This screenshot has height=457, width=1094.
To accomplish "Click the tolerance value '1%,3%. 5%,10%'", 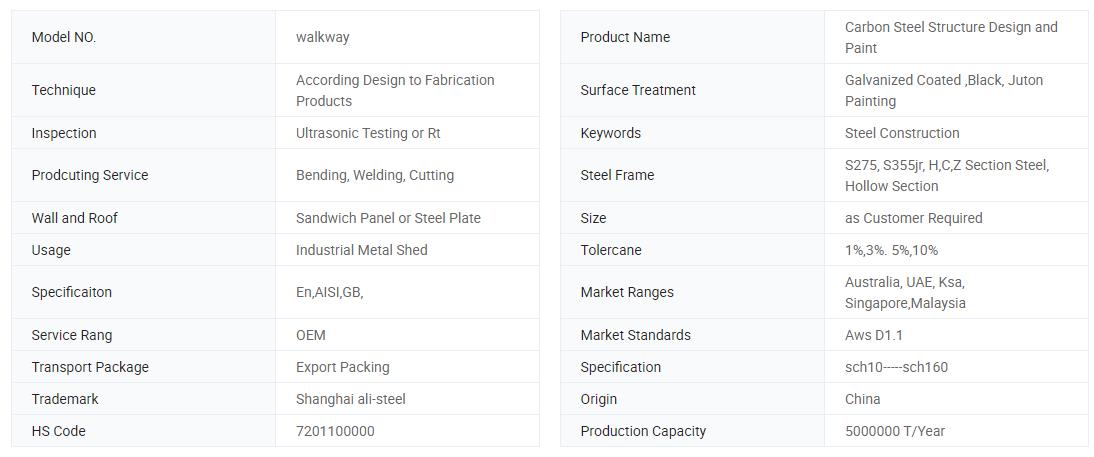I will click(891, 250).
